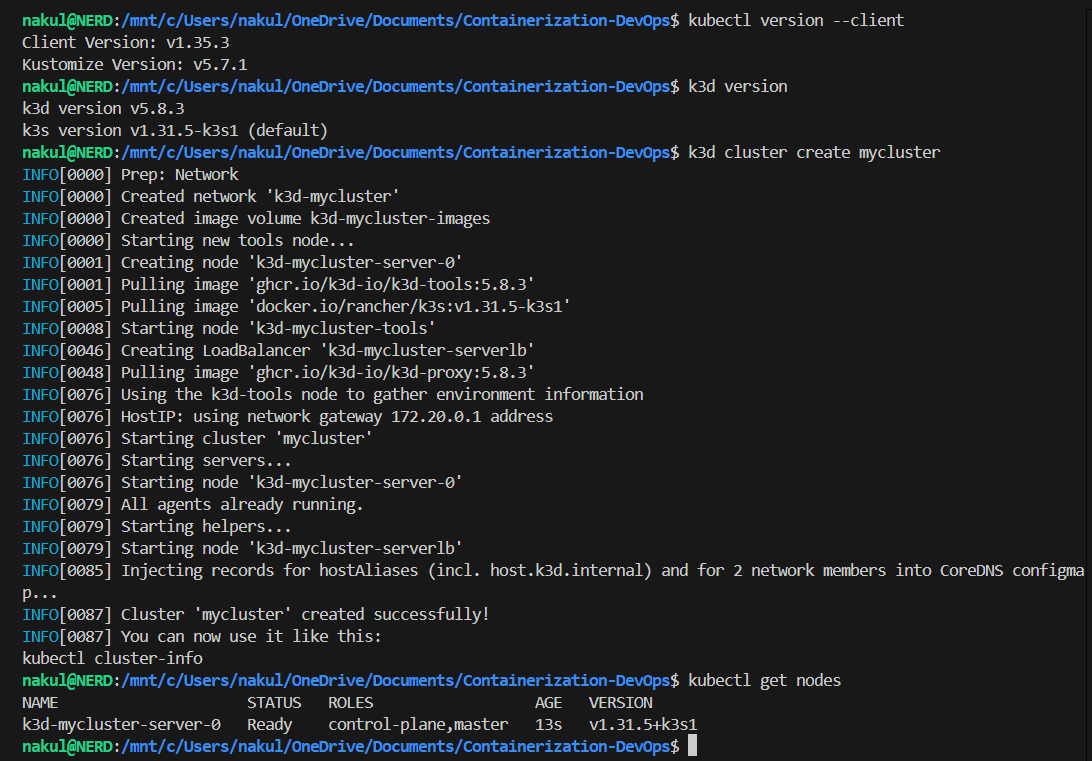Click the 'control-plane,master' roles value
The height and width of the screenshot is (761, 1092).
click(x=418, y=725)
